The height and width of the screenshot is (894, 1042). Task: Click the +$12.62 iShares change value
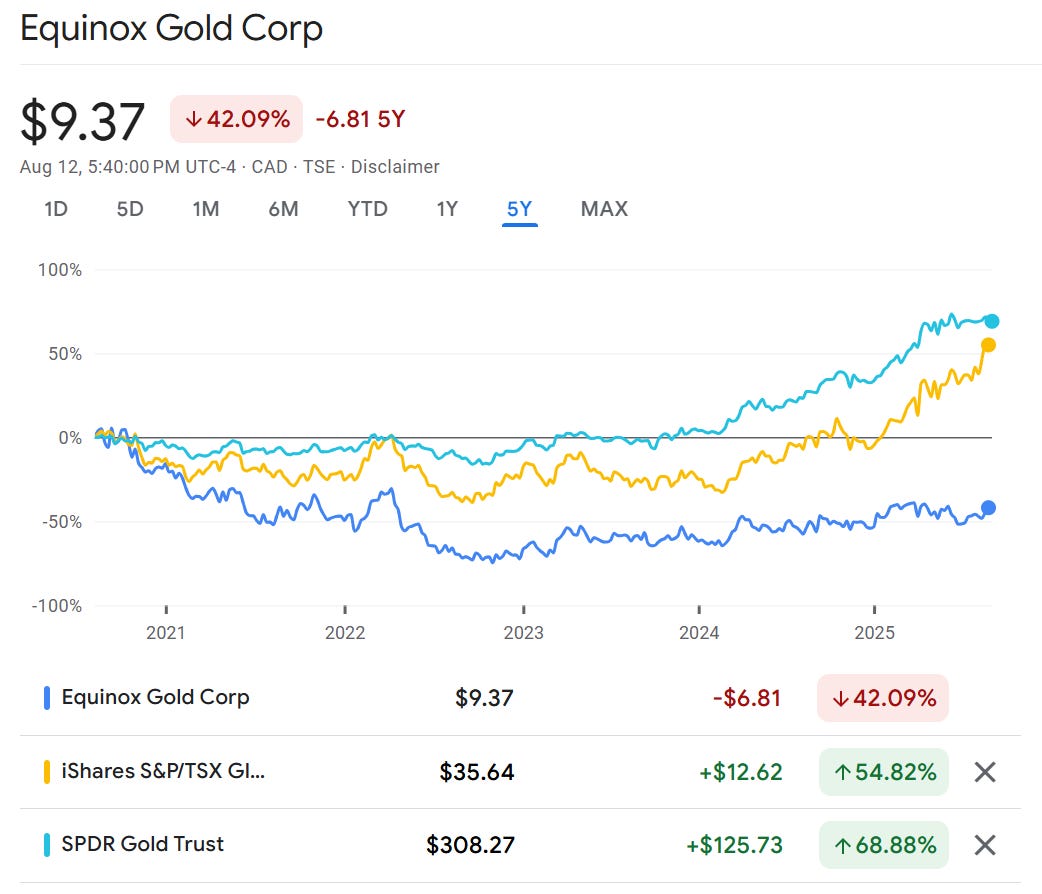point(740,772)
